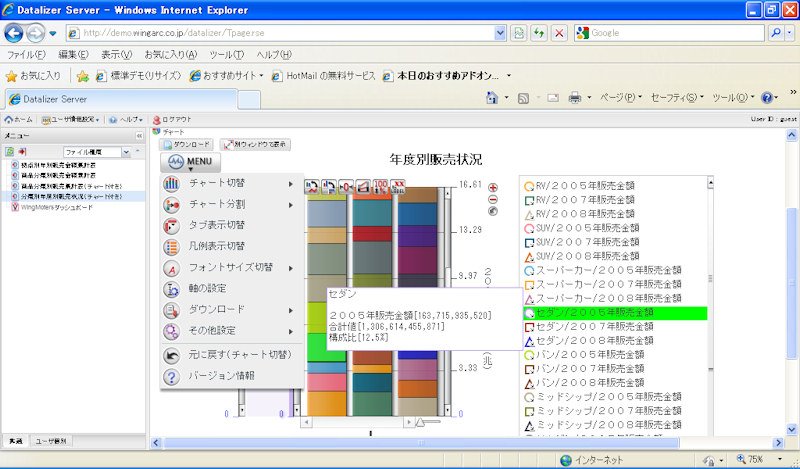Open ダウンロード submenu in MENU list
Screen dimensions: 800x469
(x=232, y=310)
